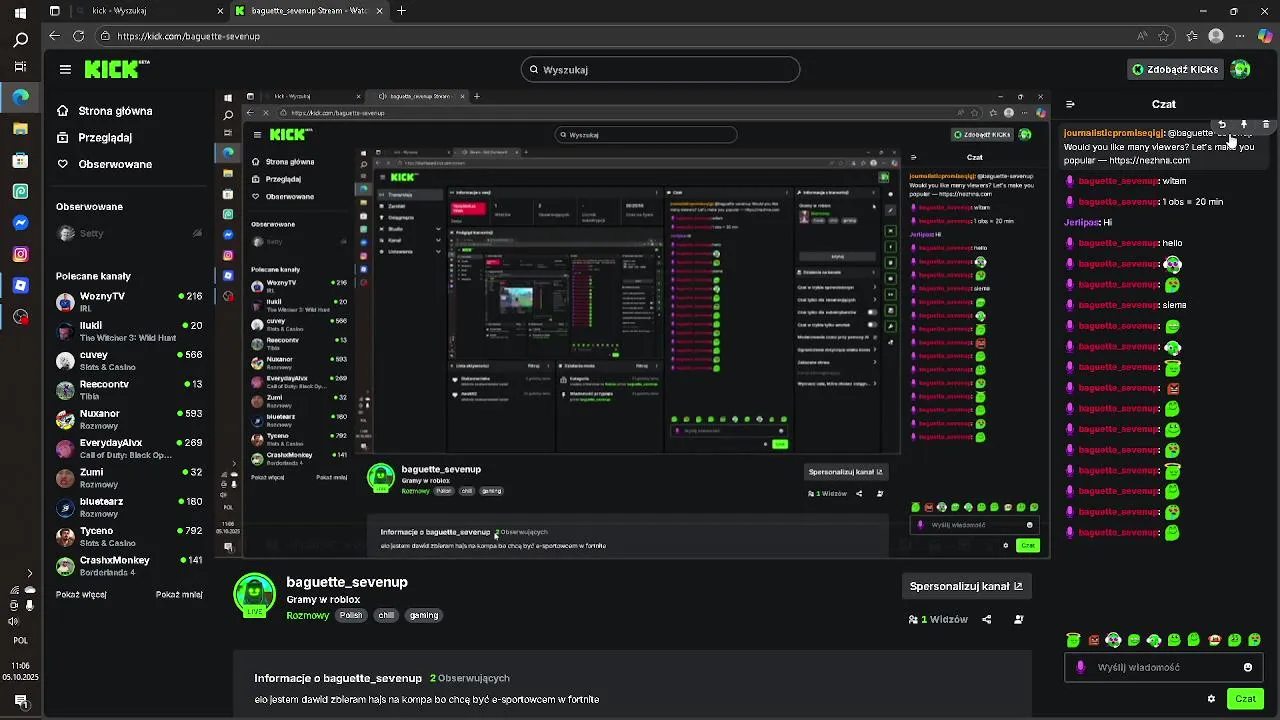The image size is (1280, 720).
Task: Open Zumi recommended channel
Action: [x=130, y=478]
